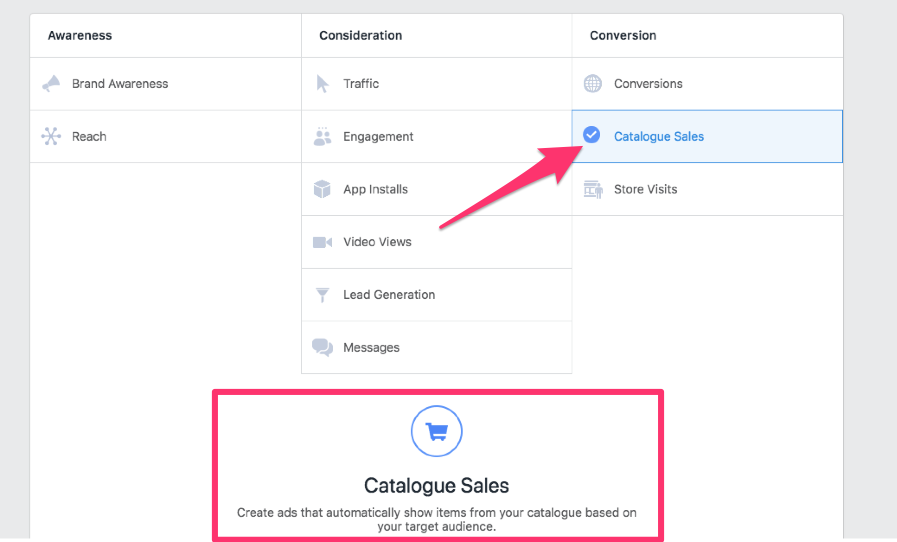The height and width of the screenshot is (542, 897).
Task: Toggle the Catalogue Sales blue checkmark
Action: tap(592, 135)
